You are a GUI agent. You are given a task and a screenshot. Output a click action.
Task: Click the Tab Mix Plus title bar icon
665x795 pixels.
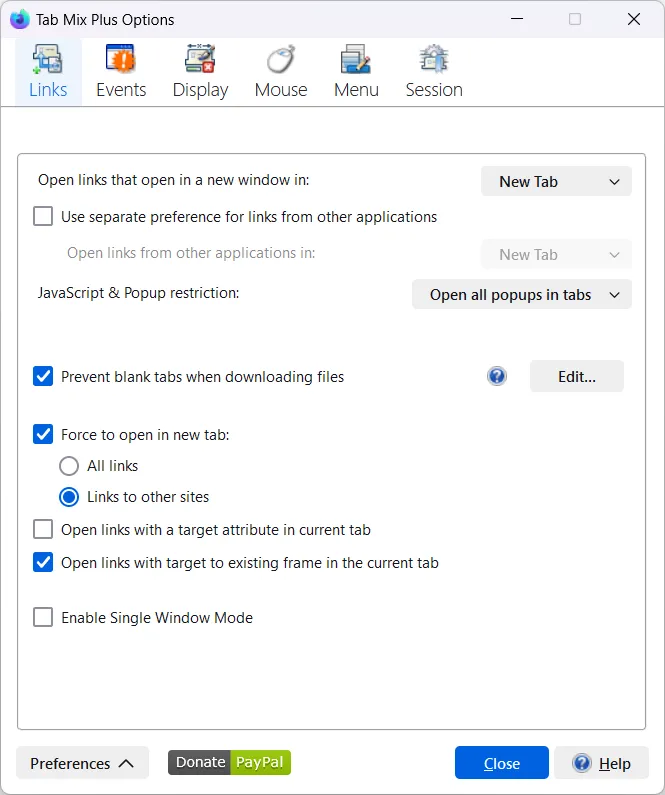point(19,19)
